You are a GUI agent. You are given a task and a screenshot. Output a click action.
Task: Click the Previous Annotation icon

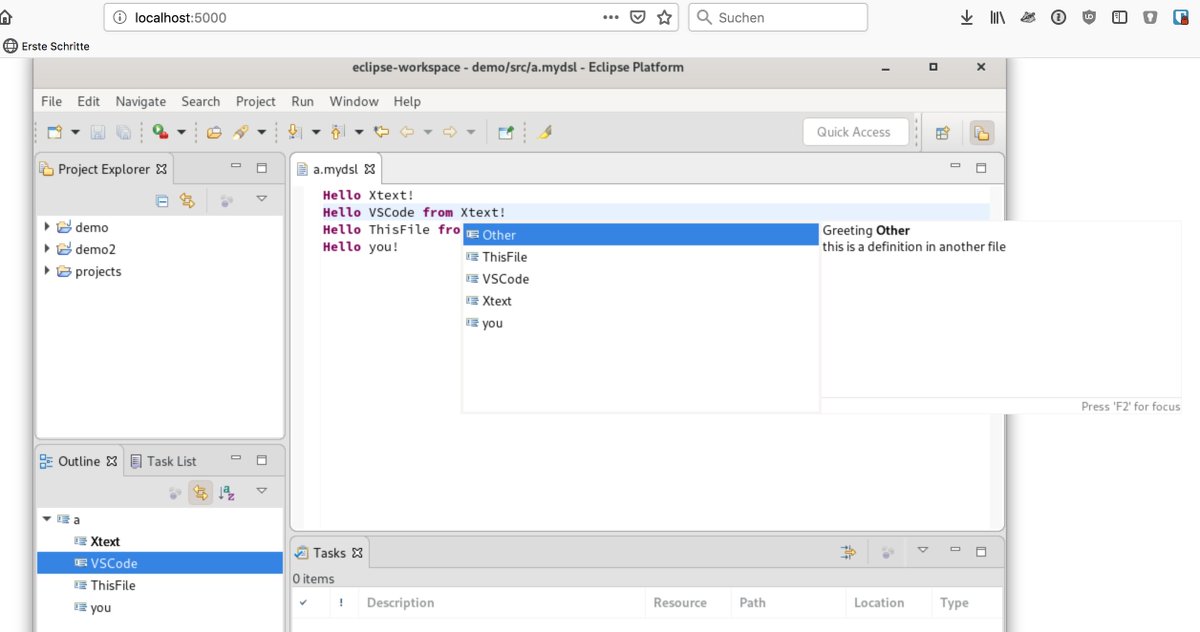[337, 132]
